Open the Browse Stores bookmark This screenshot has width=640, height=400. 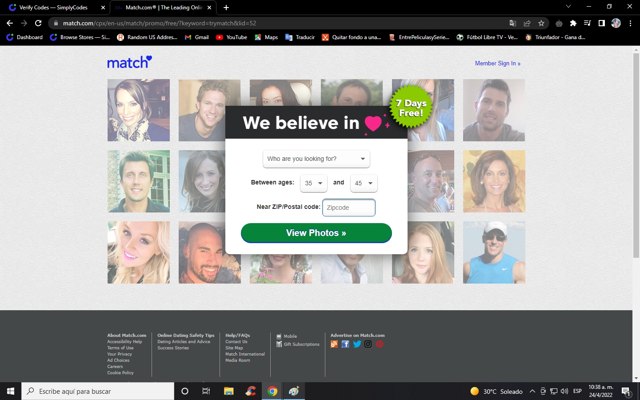[x=80, y=37]
